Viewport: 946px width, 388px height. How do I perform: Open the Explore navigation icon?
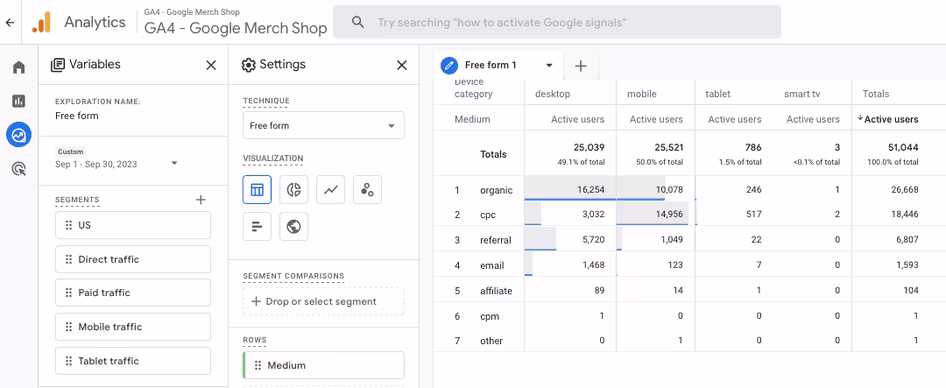19,135
